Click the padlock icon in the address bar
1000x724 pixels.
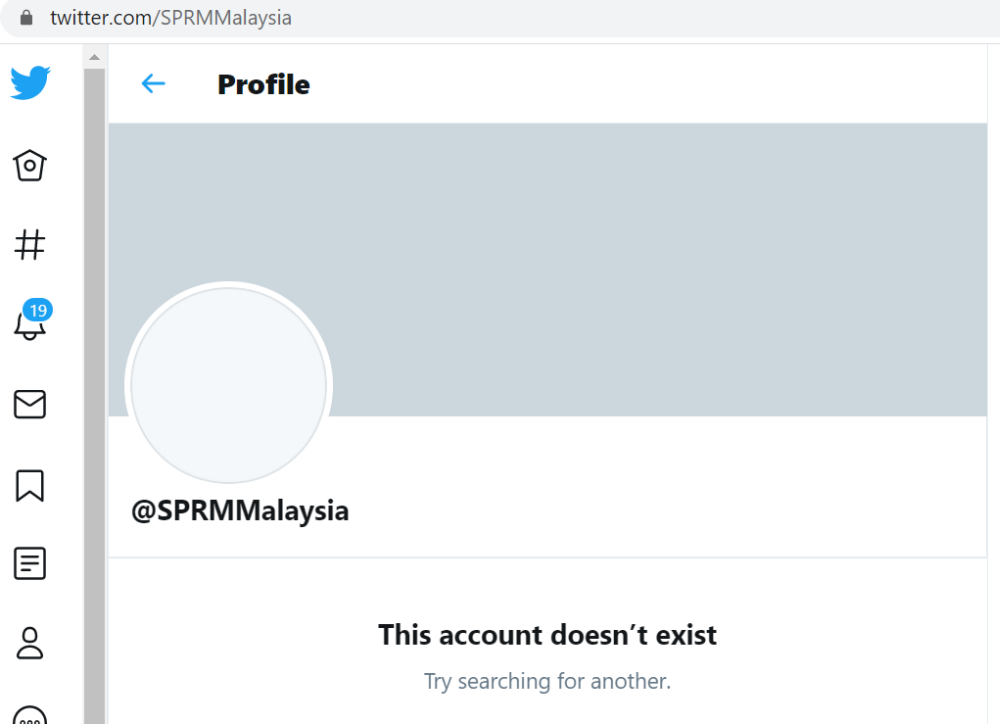click(25, 16)
